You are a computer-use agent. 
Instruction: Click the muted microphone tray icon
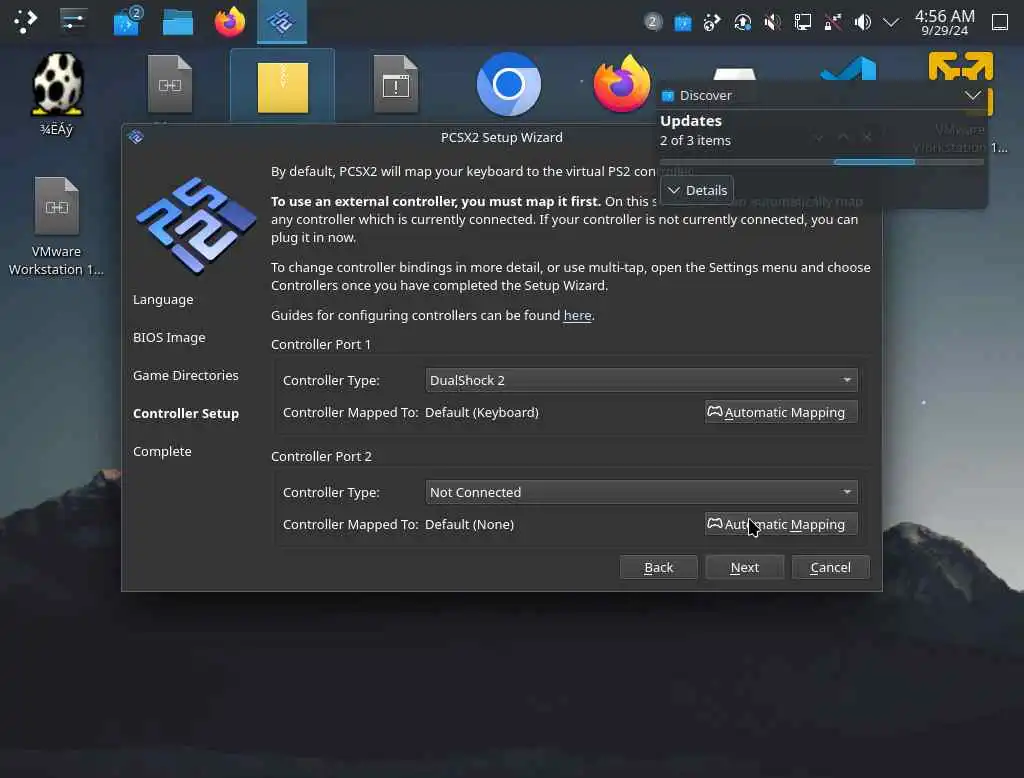[x=773, y=23]
